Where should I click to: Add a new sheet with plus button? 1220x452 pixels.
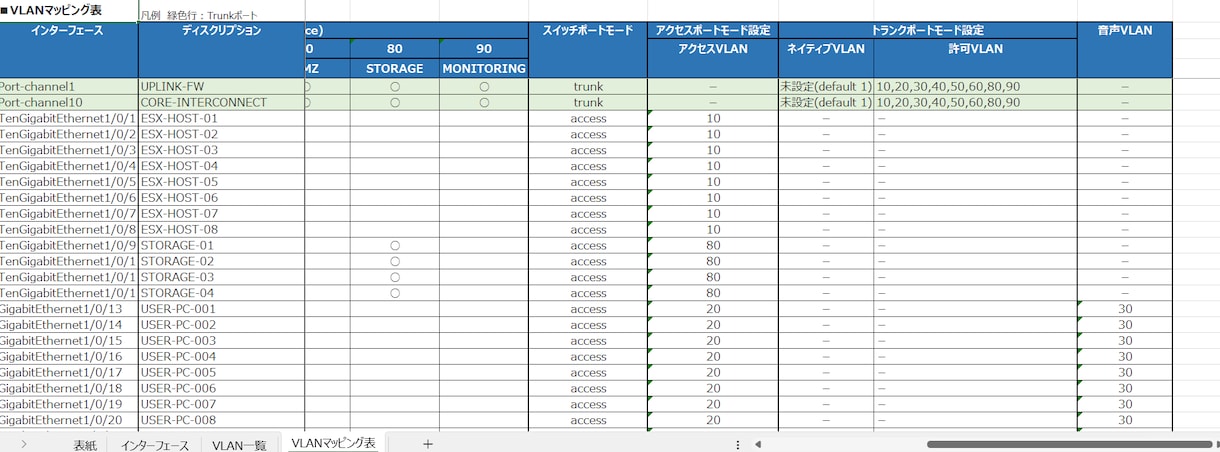[428, 444]
